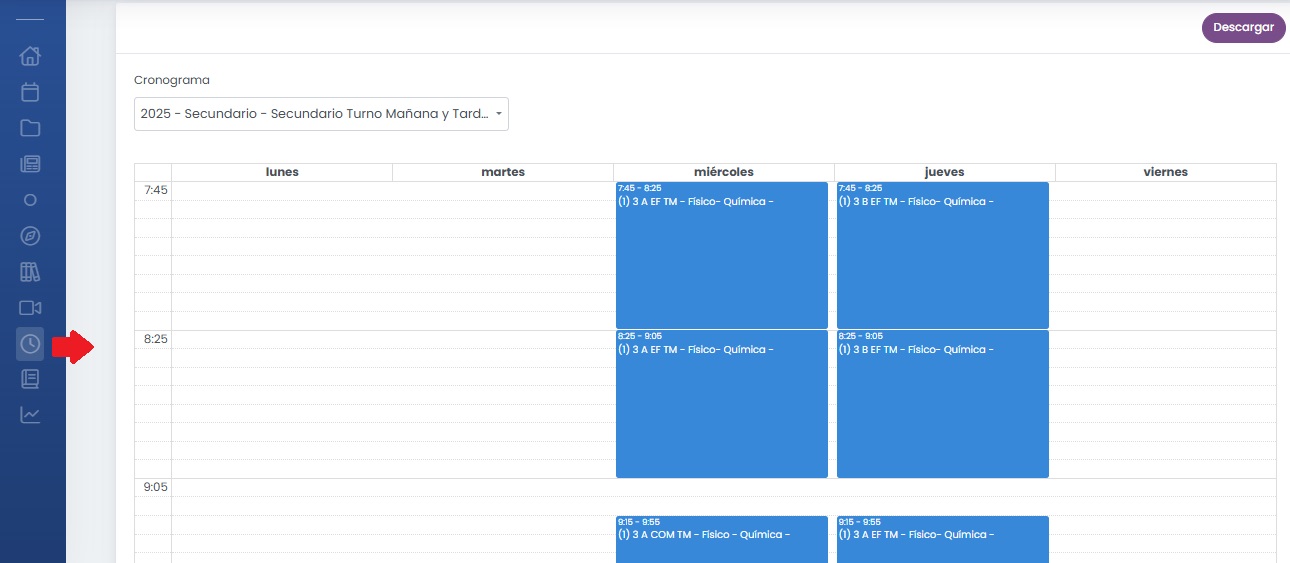Select the viernes column header
This screenshot has width=1290, height=563.
(1166, 172)
